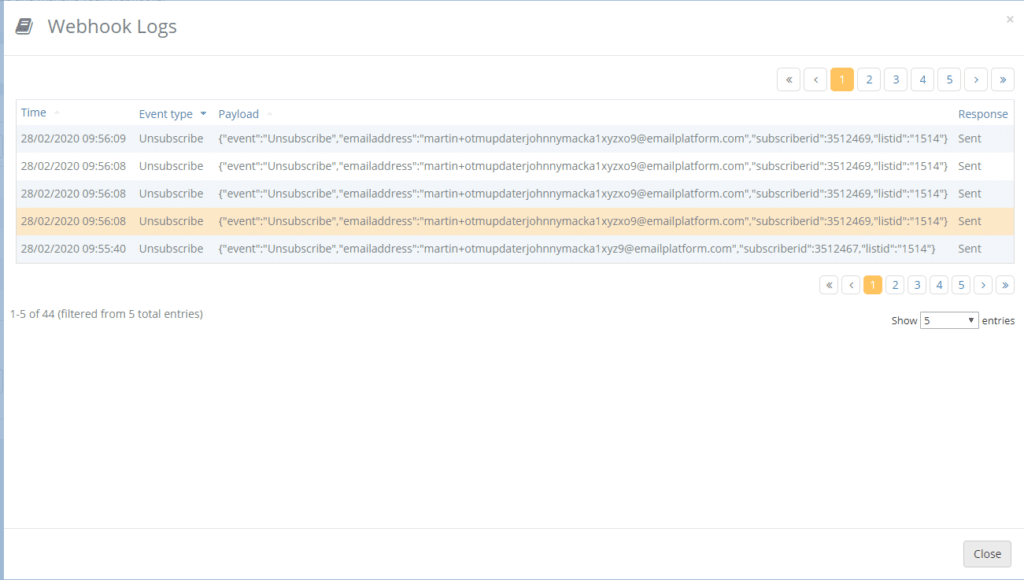Select page 1 in top pagination
Viewport: 1024px width, 580px height.
tap(842, 80)
